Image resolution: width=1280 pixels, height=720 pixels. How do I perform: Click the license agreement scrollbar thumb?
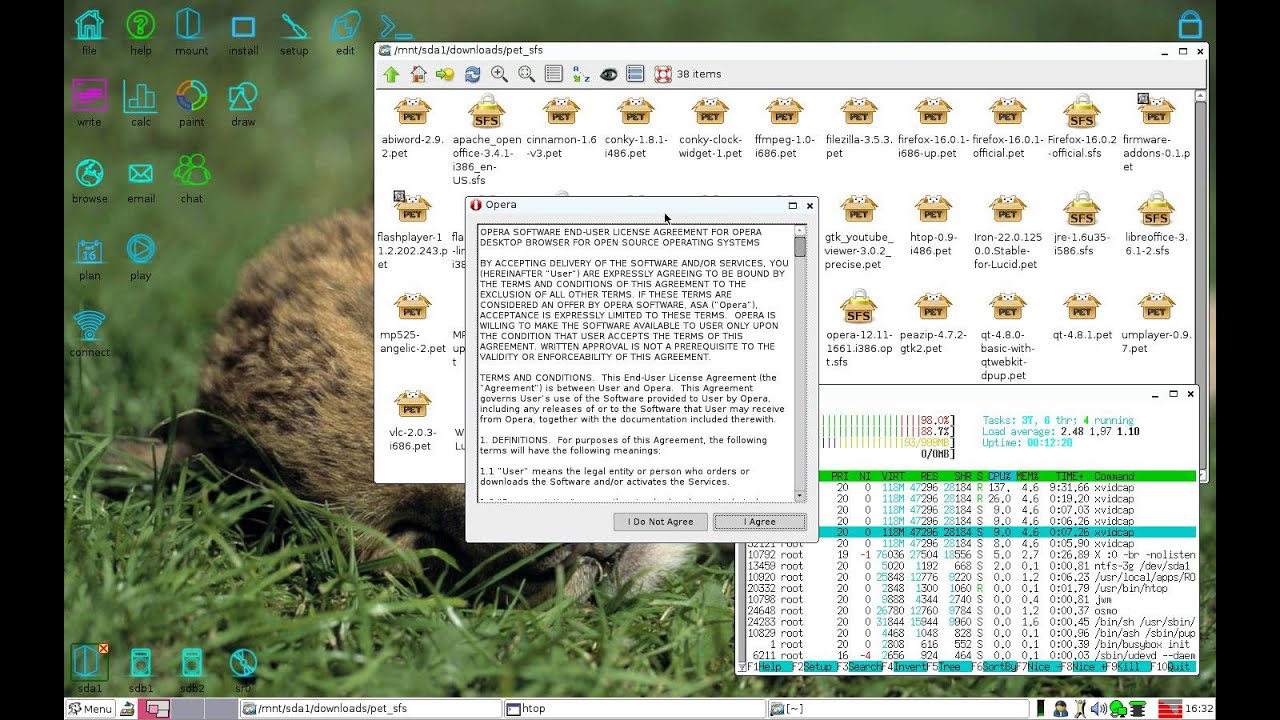point(800,247)
